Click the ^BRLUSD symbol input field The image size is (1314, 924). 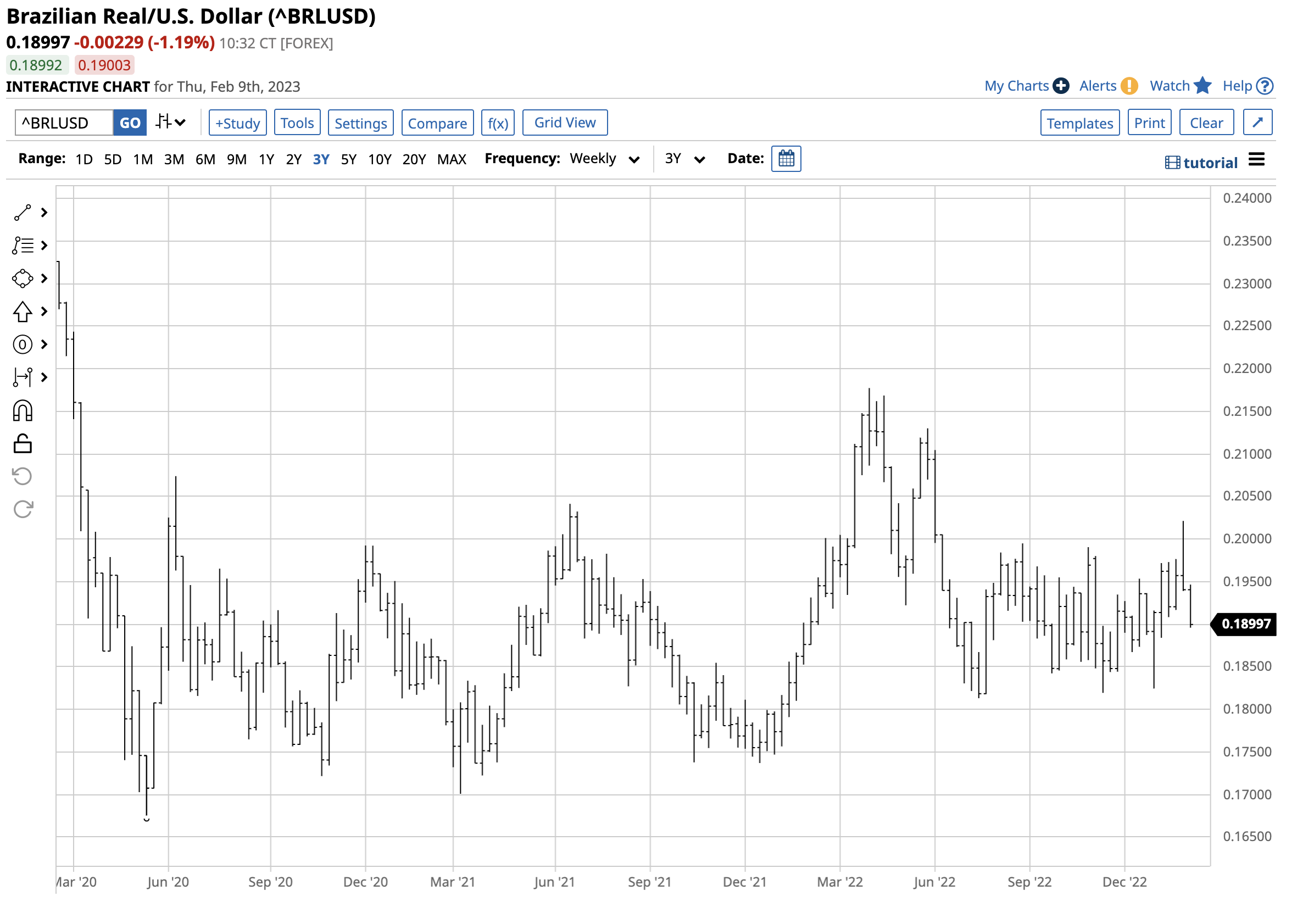pos(64,123)
